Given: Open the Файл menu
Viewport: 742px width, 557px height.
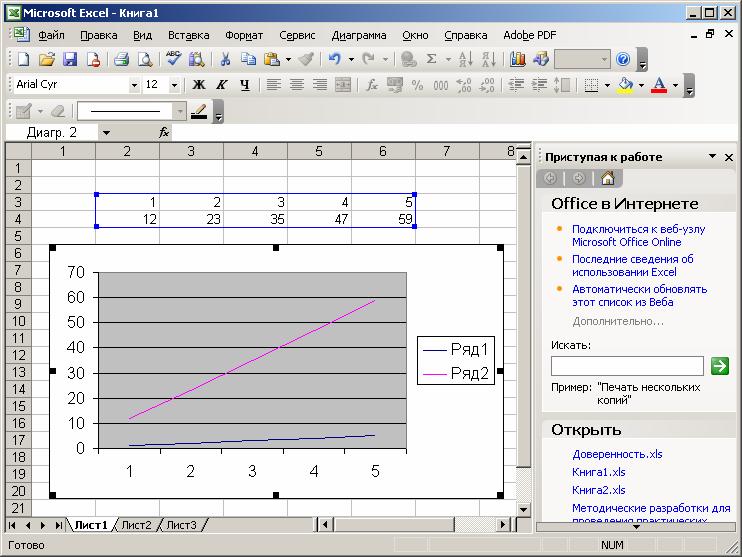Looking at the screenshot, I should [x=51, y=35].
